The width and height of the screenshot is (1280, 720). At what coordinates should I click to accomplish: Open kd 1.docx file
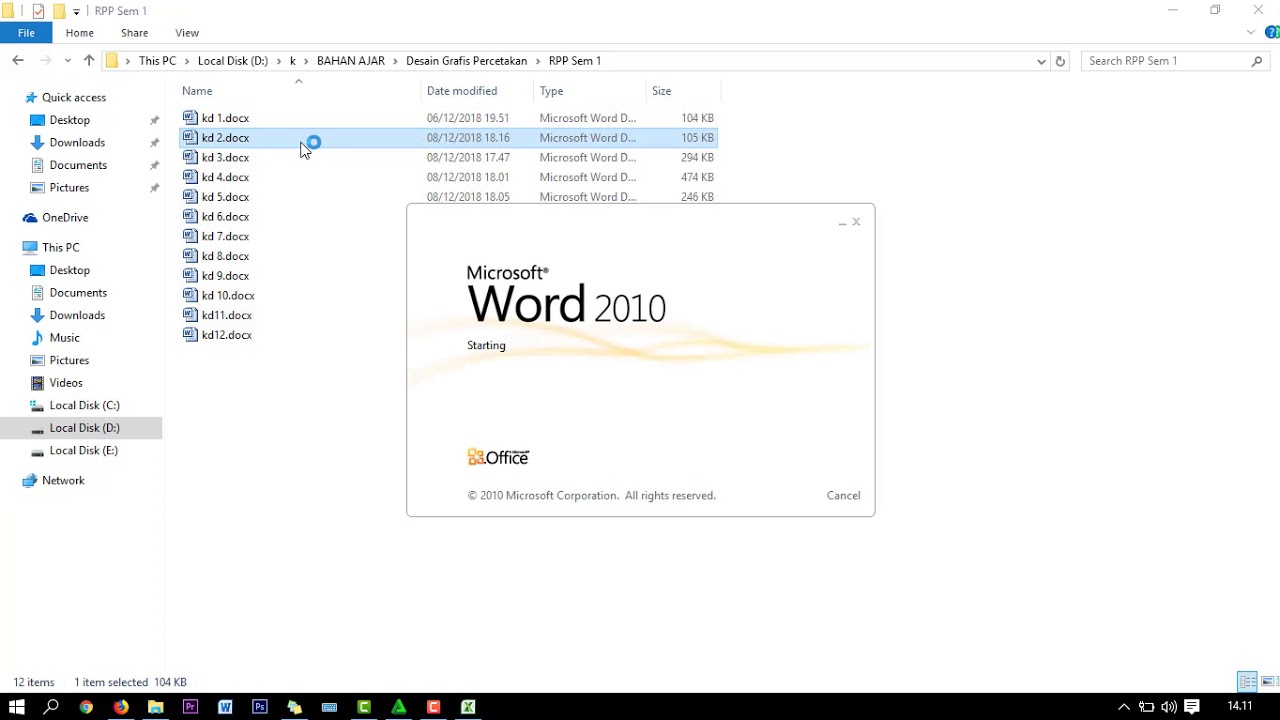216,118
